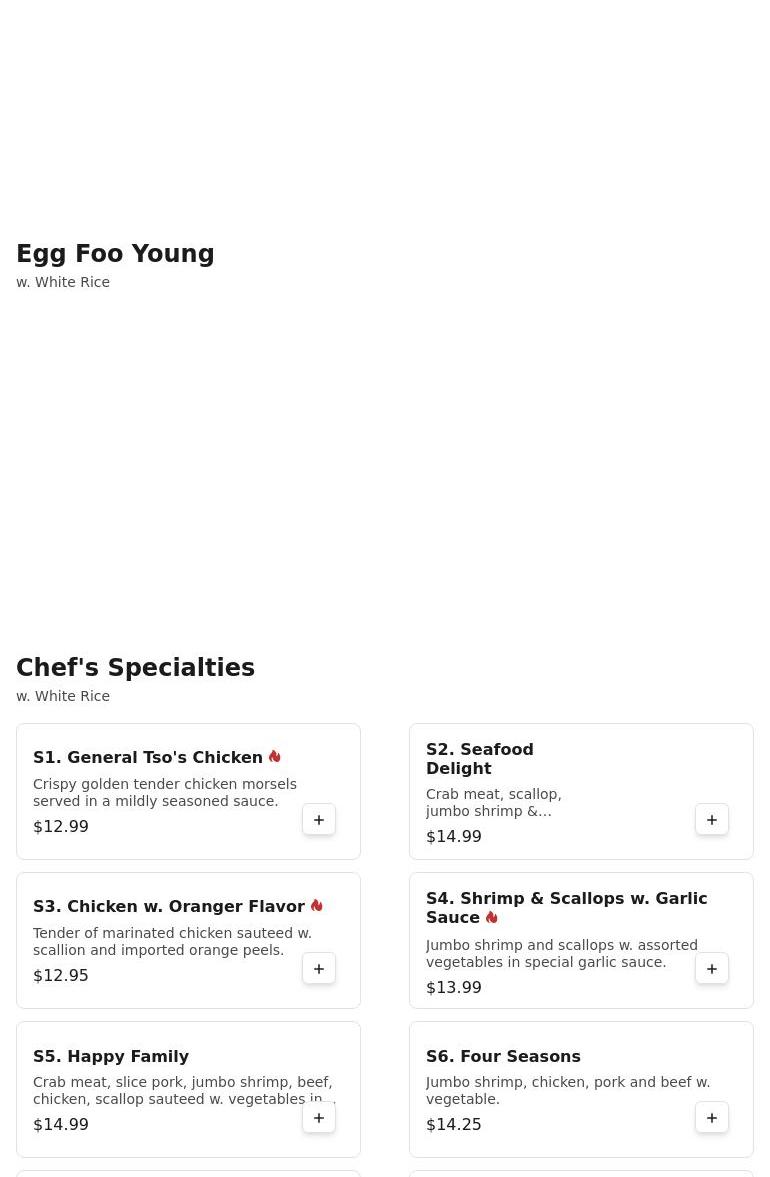Click spicy flame icon beside General Tso's Chicken
Viewport: 770px width, 1177px height.
(x=275, y=757)
